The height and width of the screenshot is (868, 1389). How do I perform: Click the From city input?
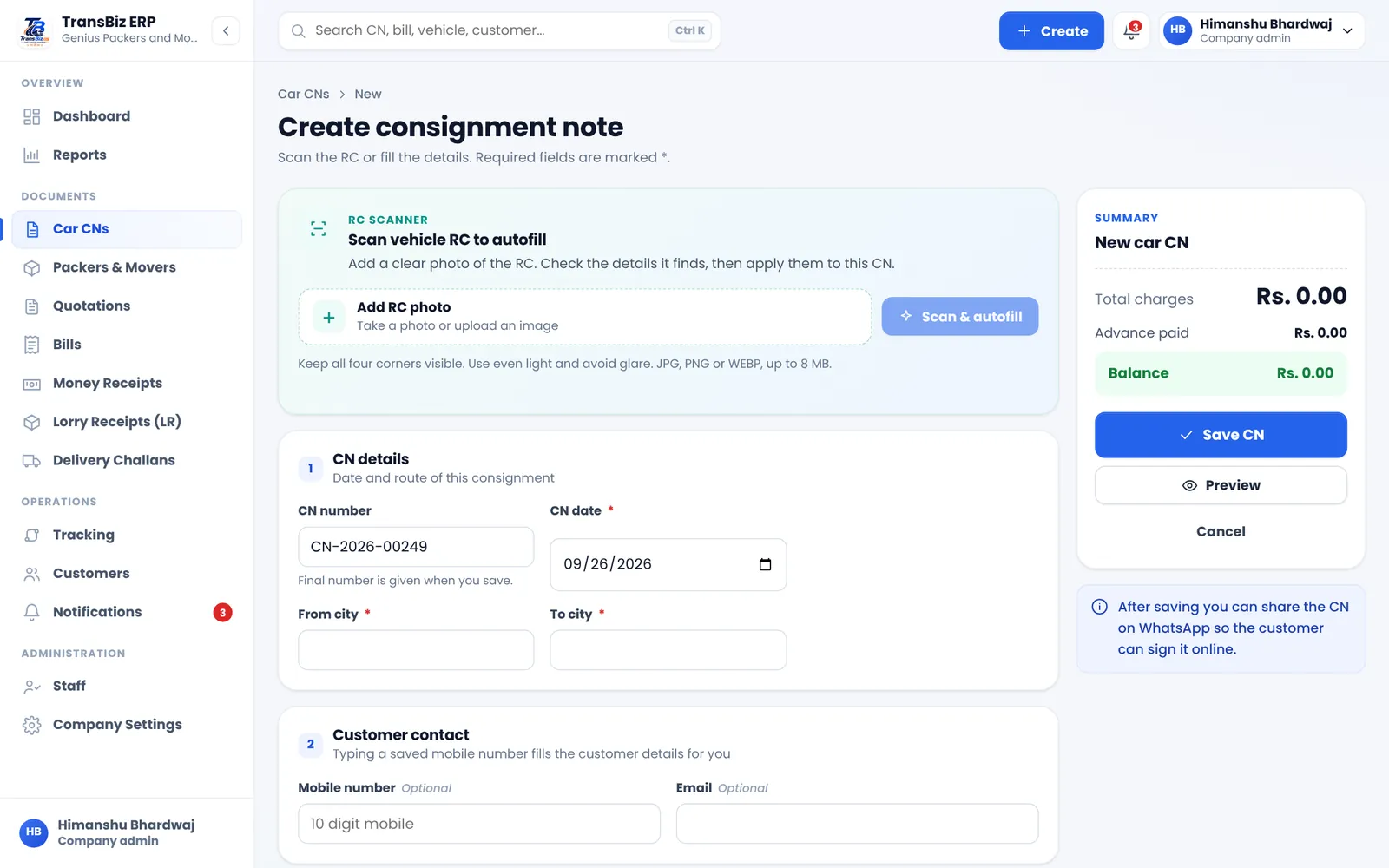[x=416, y=650]
